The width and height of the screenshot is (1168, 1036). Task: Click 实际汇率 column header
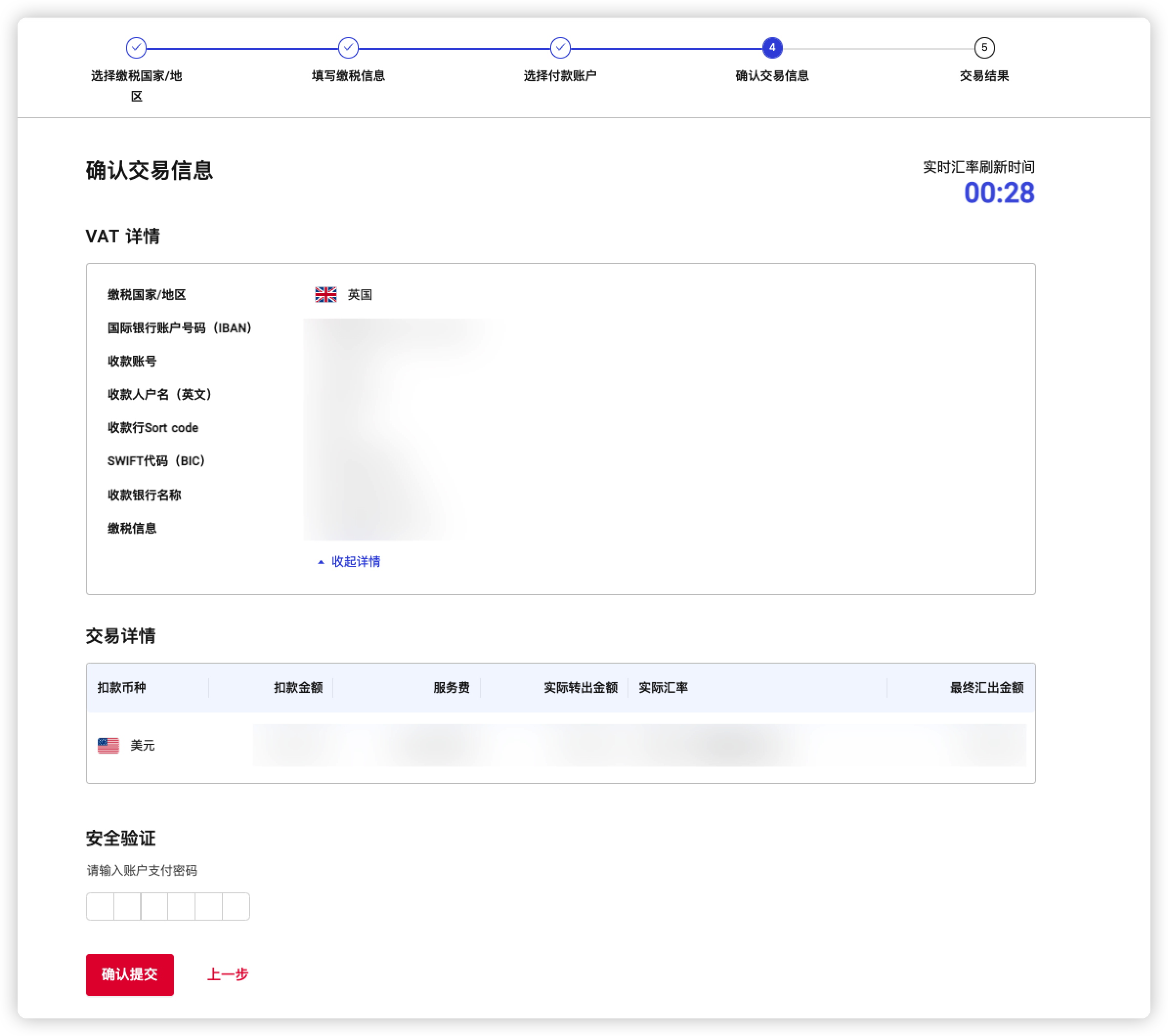(663, 688)
